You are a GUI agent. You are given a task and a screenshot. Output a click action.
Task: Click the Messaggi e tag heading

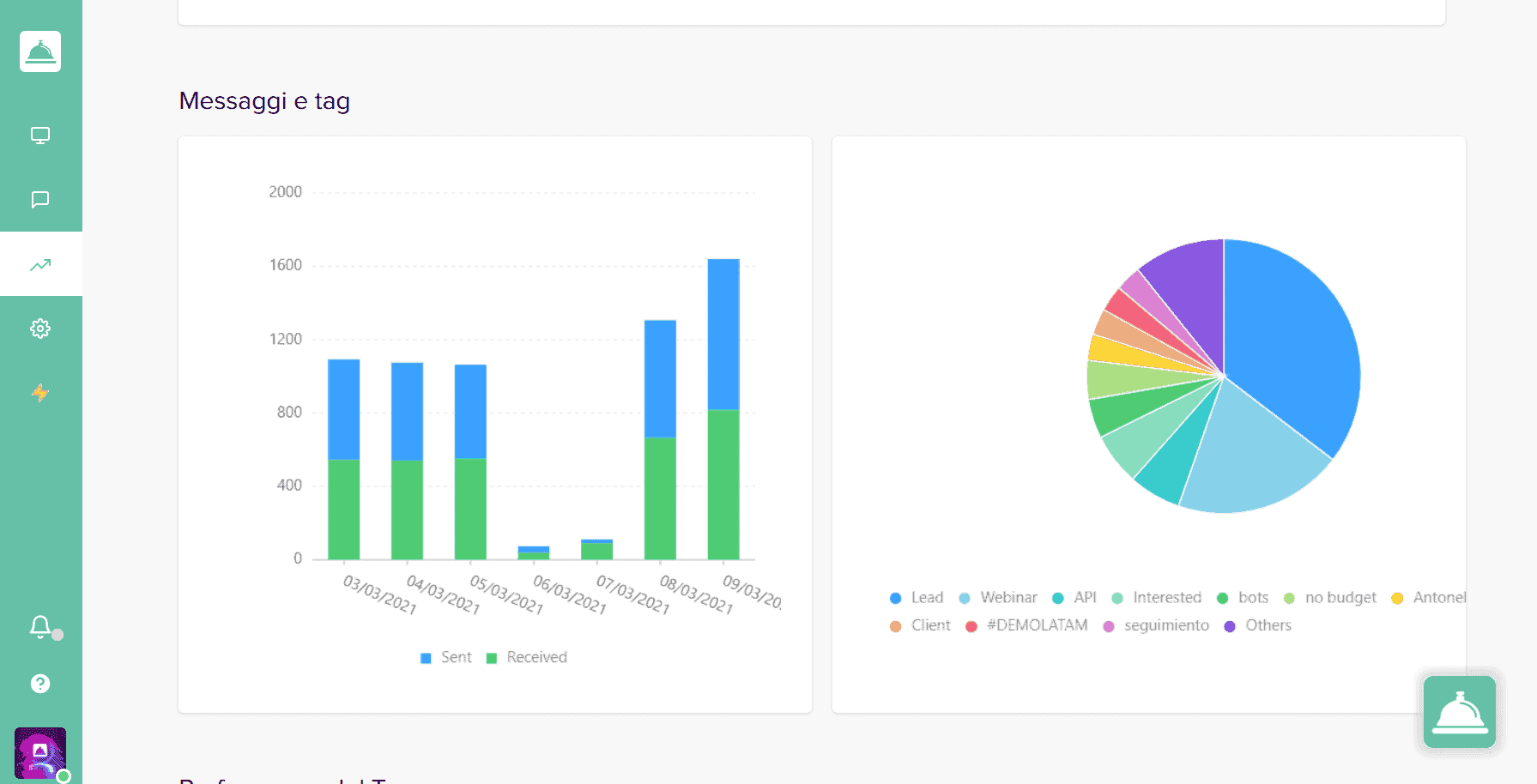(264, 101)
